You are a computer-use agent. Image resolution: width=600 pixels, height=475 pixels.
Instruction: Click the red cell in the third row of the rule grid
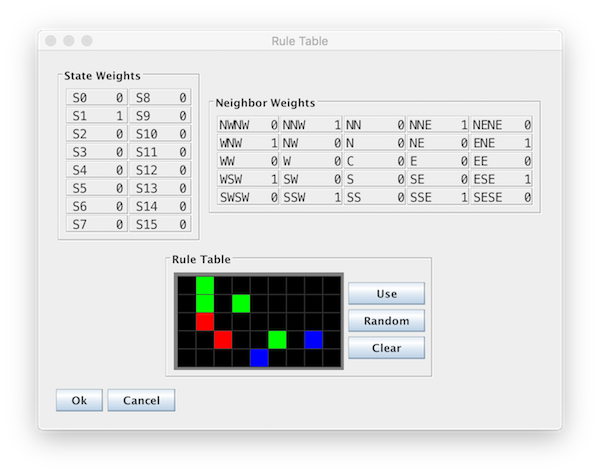point(205,322)
